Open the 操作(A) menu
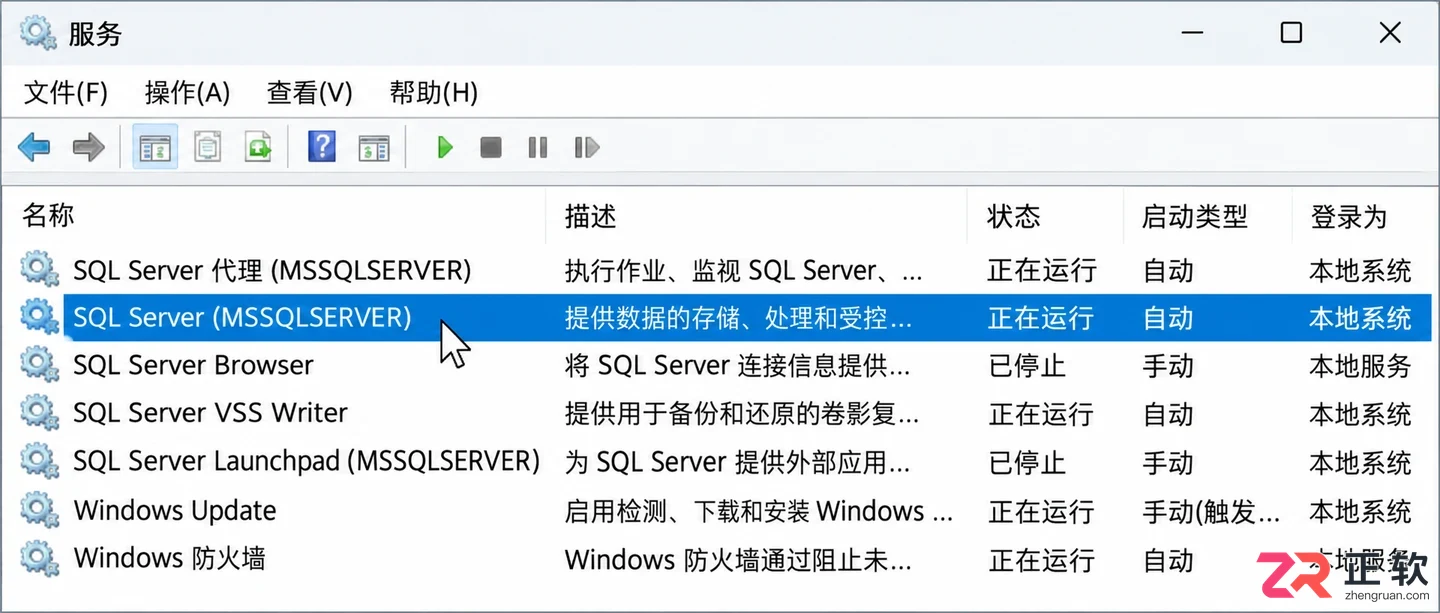This screenshot has width=1440, height=613. [x=187, y=93]
